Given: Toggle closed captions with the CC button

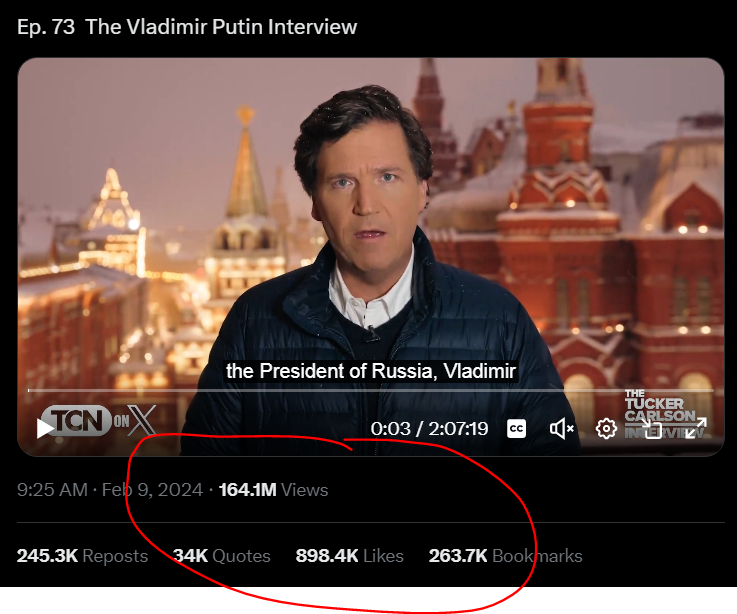Looking at the screenshot, I should 517,429.
